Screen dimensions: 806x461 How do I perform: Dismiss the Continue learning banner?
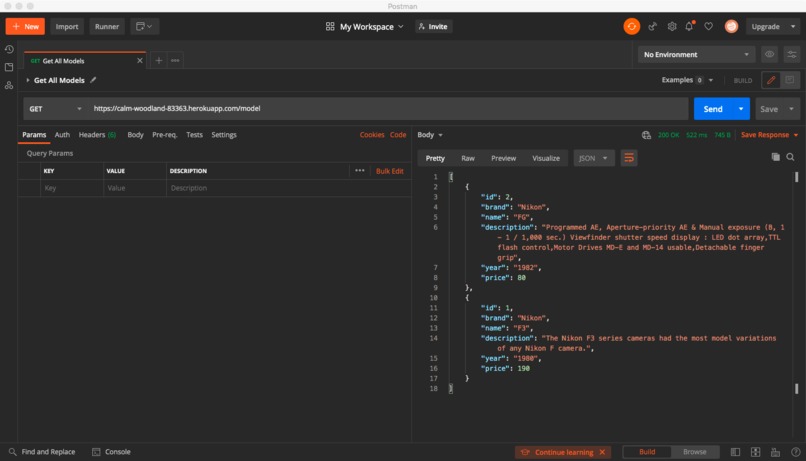coord(602,452)
